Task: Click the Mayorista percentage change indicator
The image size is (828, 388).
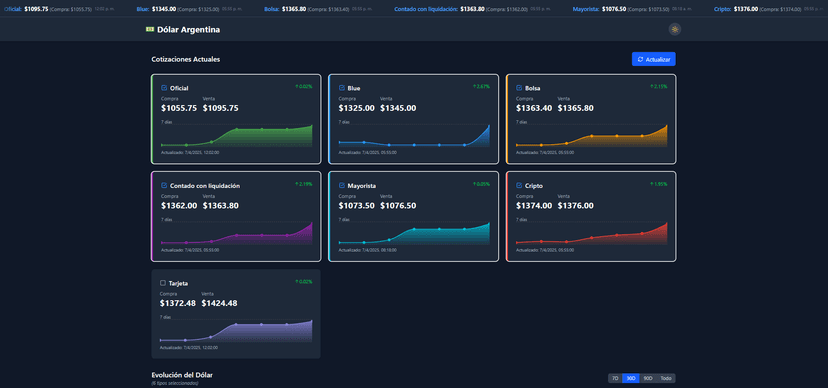Action: point(482,184)
